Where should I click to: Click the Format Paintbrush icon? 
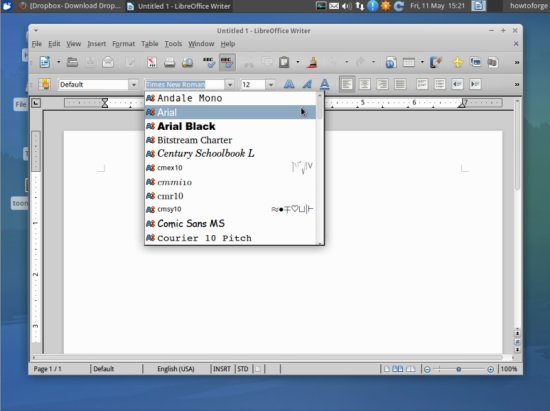[312, 62]
